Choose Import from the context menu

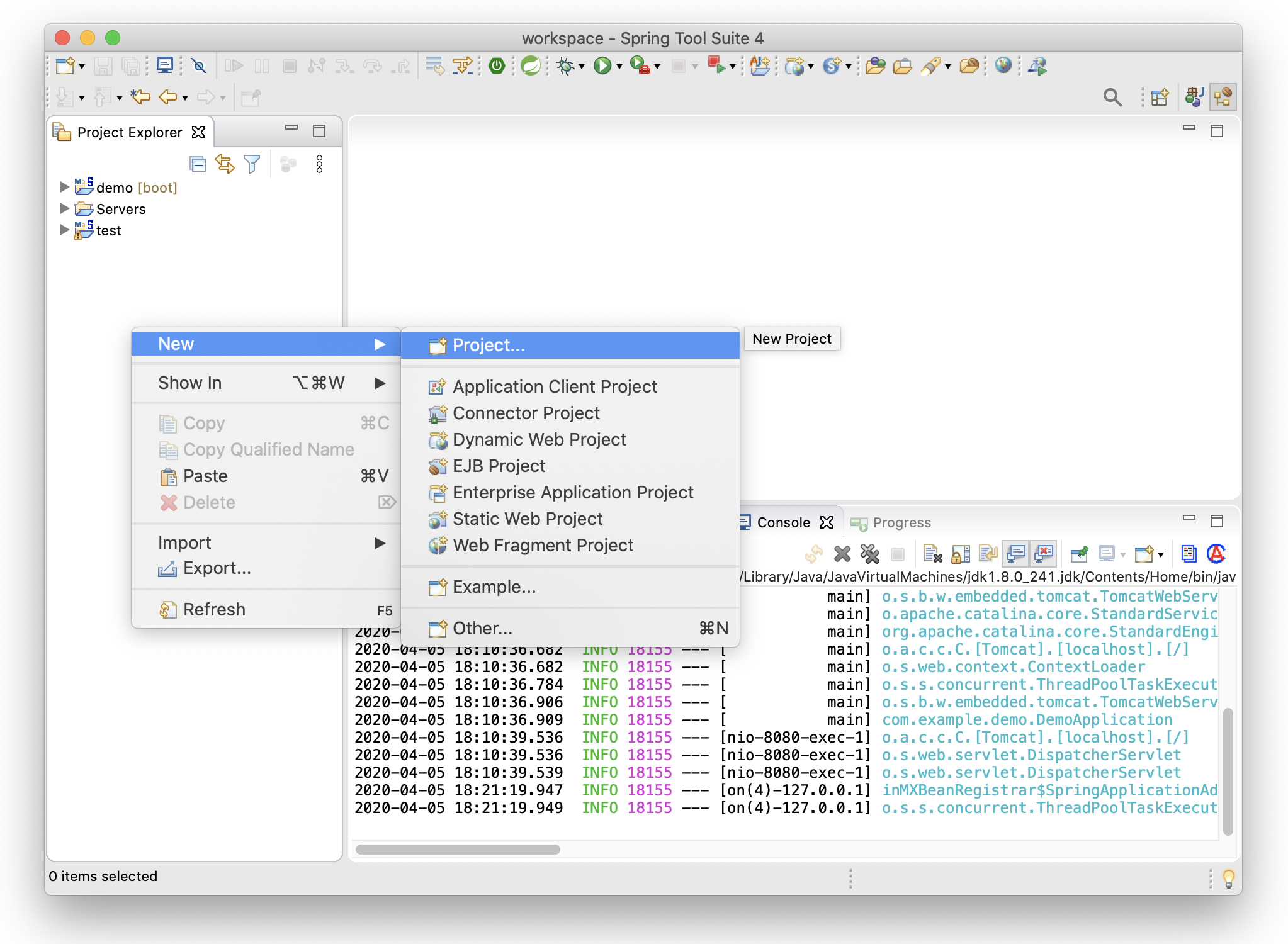pyautogui.click(x=184, y=542)
